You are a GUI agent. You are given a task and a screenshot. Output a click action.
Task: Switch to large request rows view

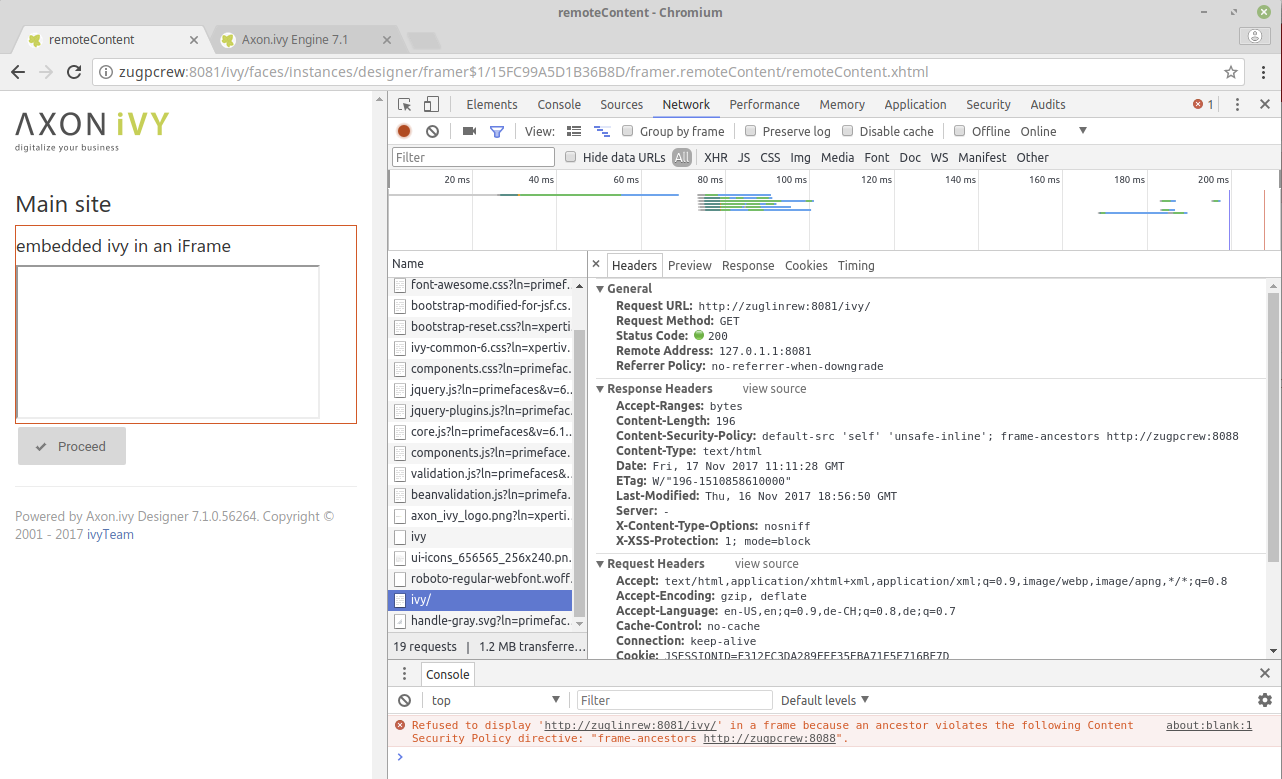click(x=574, y=131)
